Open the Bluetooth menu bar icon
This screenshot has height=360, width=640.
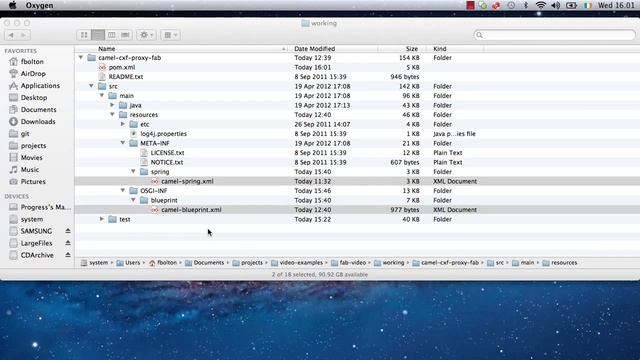pyautogui.click(x=526, y=5)
